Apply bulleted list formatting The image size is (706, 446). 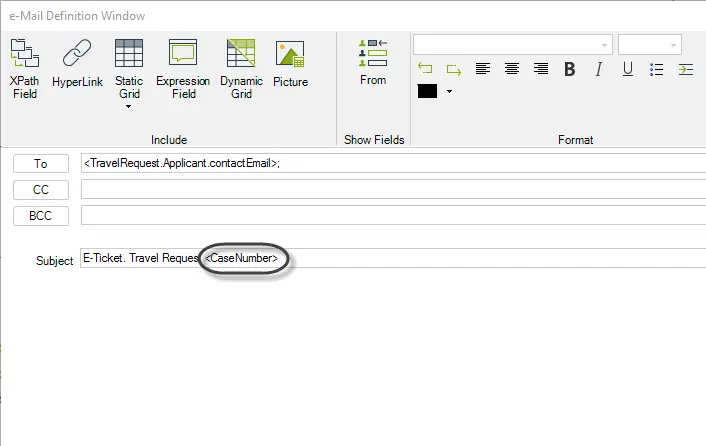click(x=656, y=69)
